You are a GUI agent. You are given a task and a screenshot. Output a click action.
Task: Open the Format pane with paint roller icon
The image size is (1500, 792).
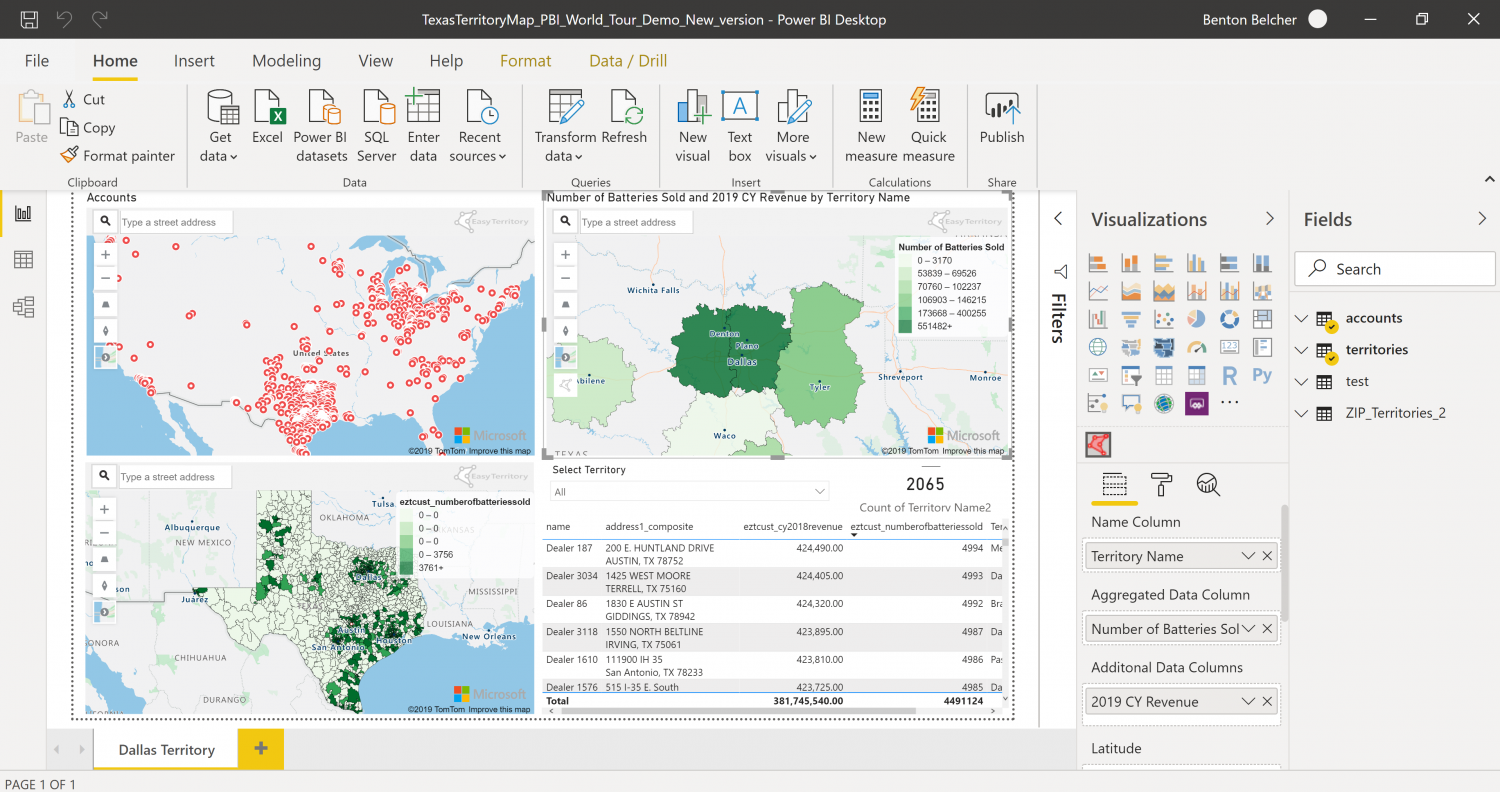click(x=1161, y=484)
